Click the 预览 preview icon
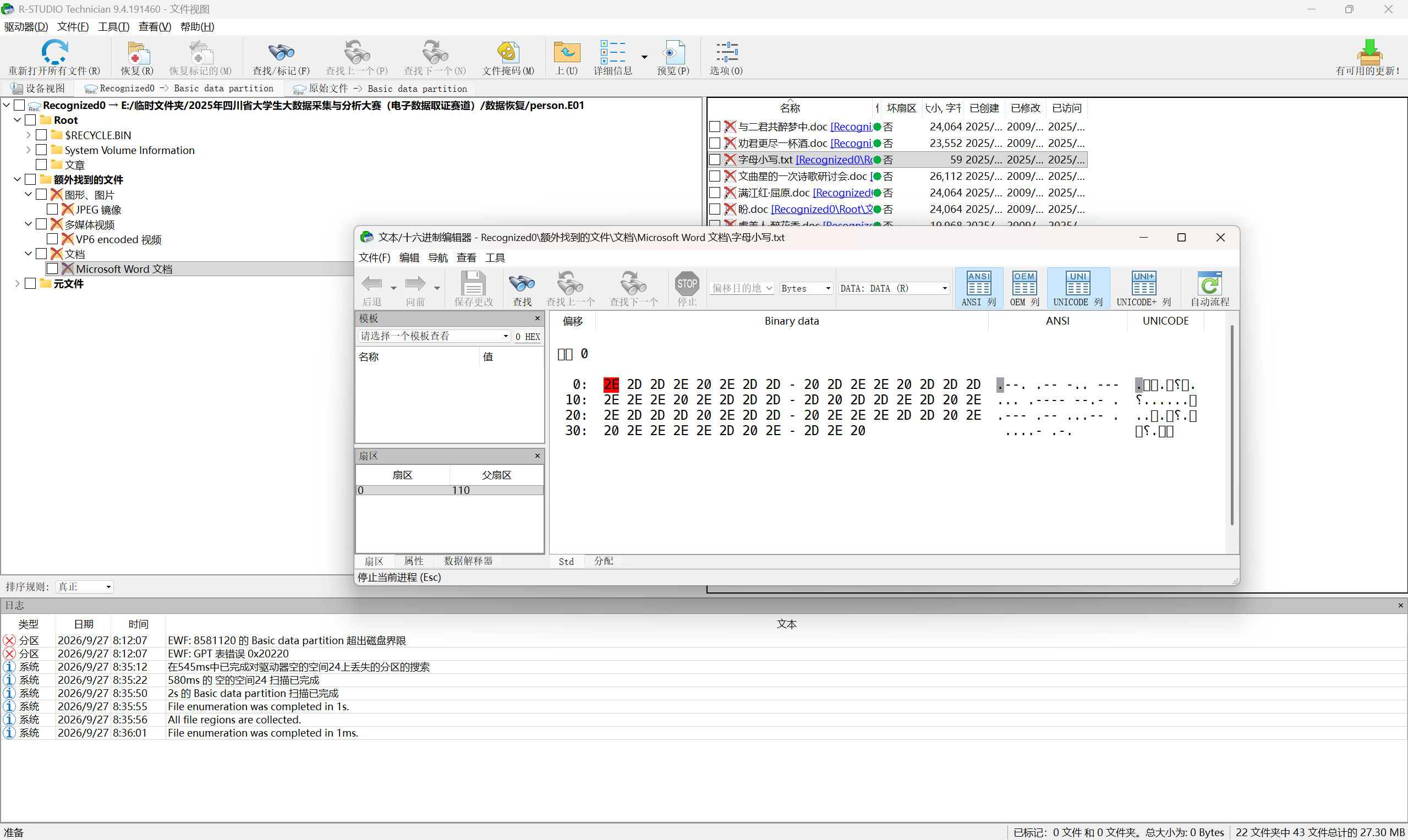The width and height of the screenshot is (1408, 840). click(x=672, y=52)
